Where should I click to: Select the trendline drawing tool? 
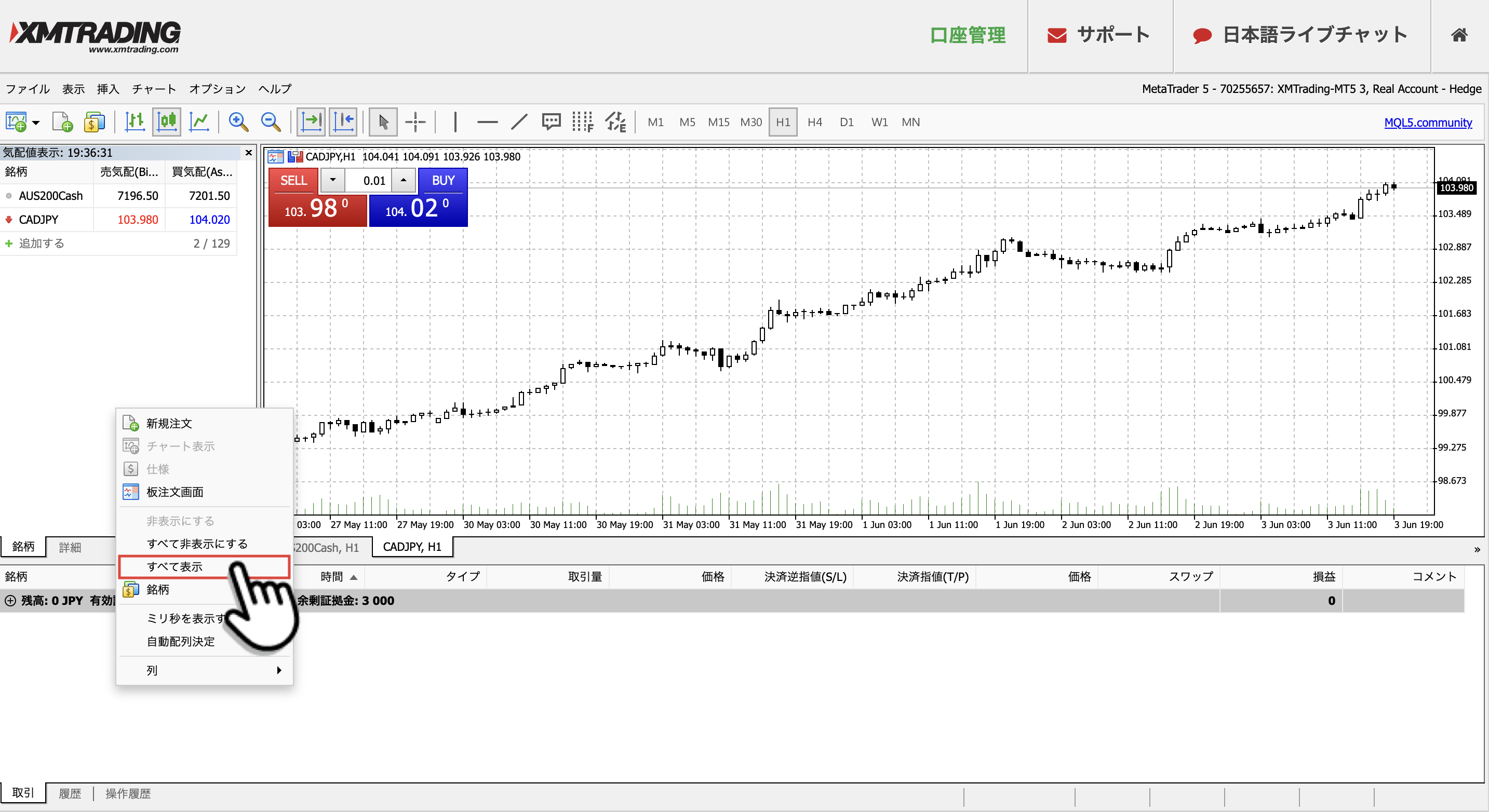tap(519, 122)
